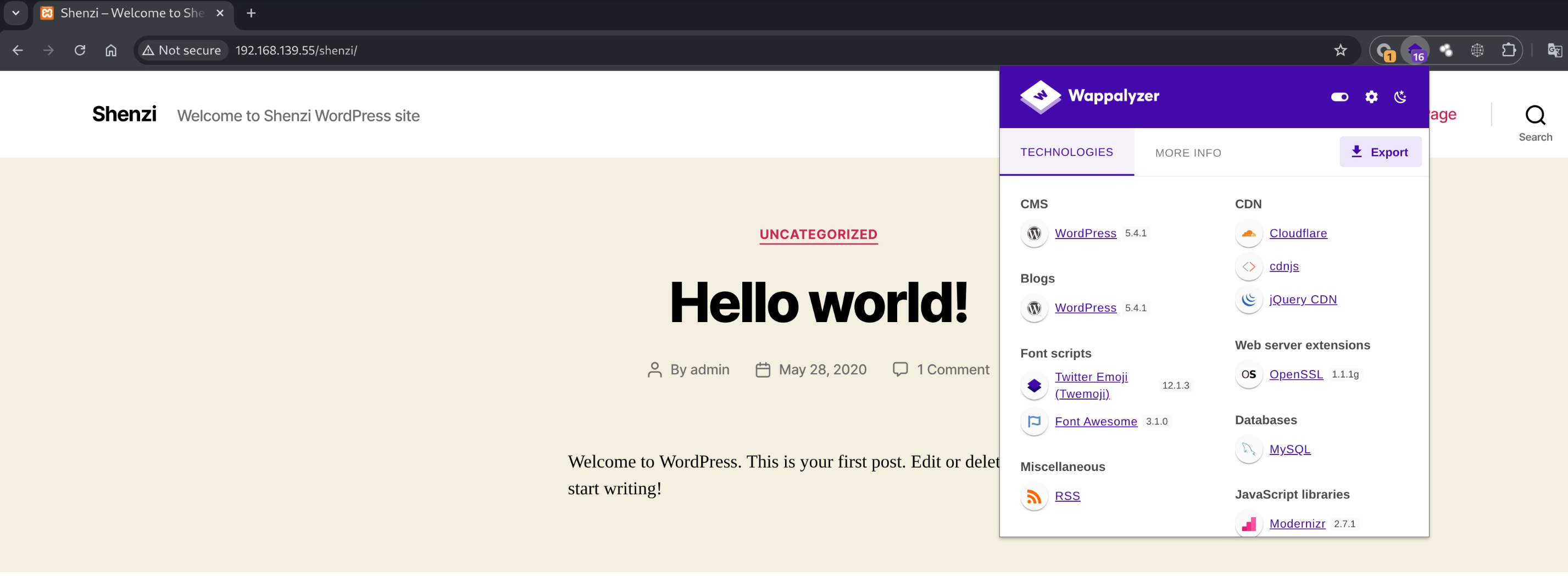Click the Wappalyzer extension icon in toolbar
This screenshot has width=1568, height=576.
[1415, 50]
